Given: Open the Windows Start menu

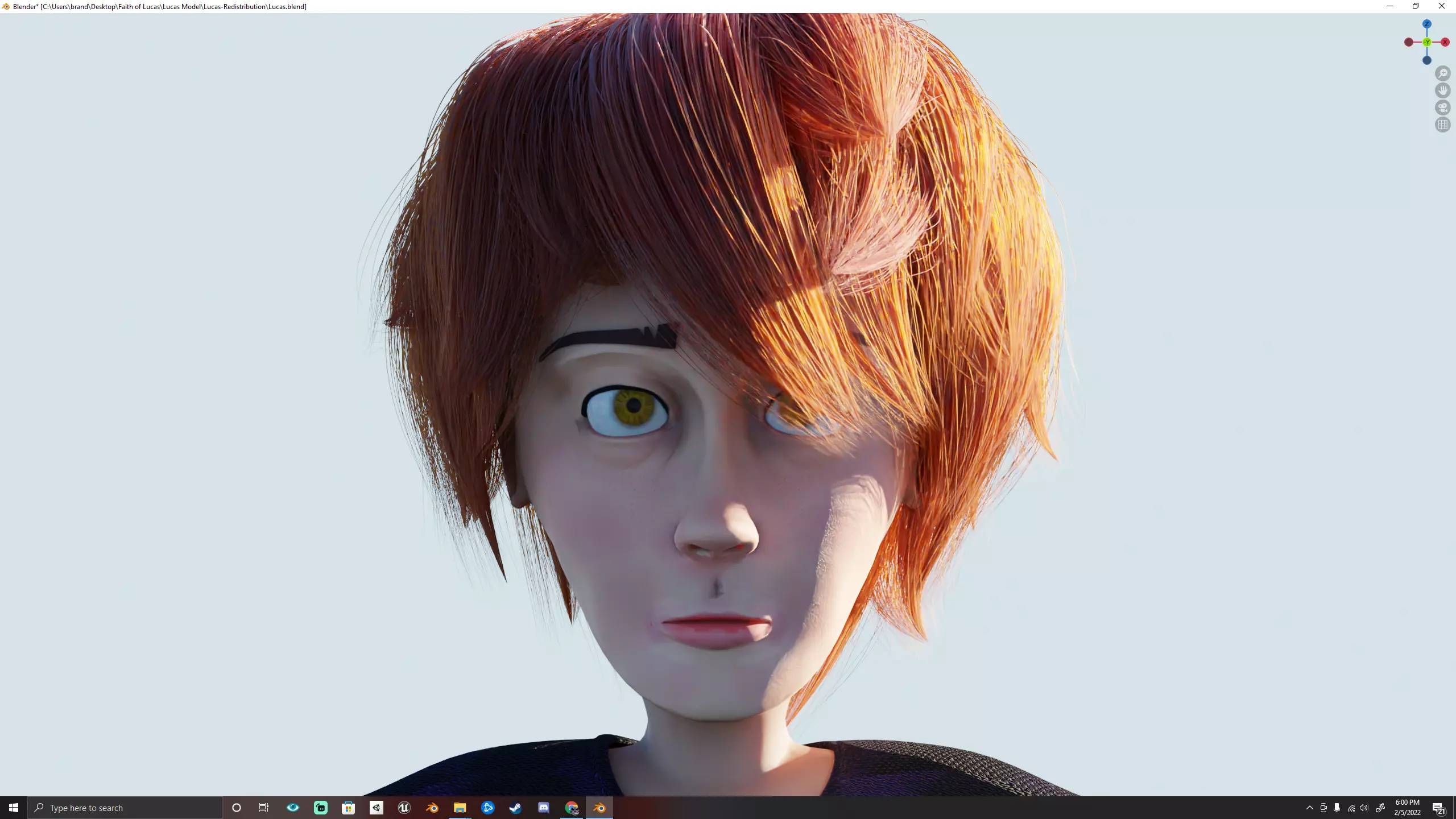Looking at the screenshot, I should [x=14, y=808].
